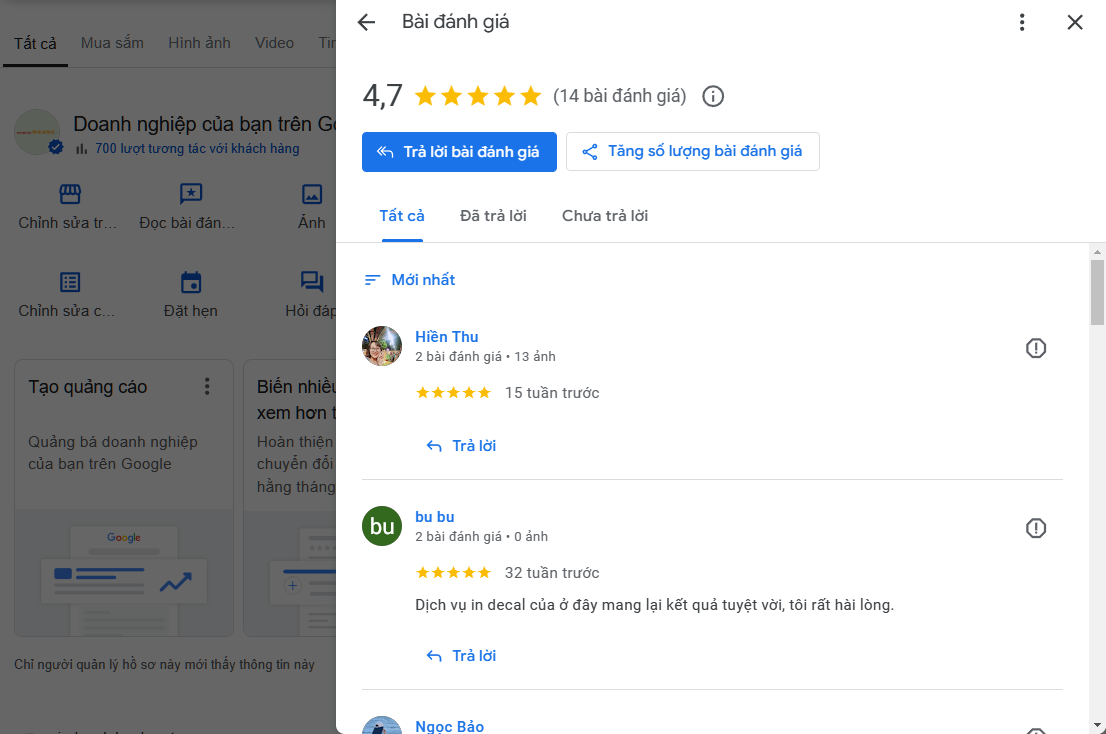Open bu bu's green avatar
Screen dimensions: 1106x734
(382, 526)
